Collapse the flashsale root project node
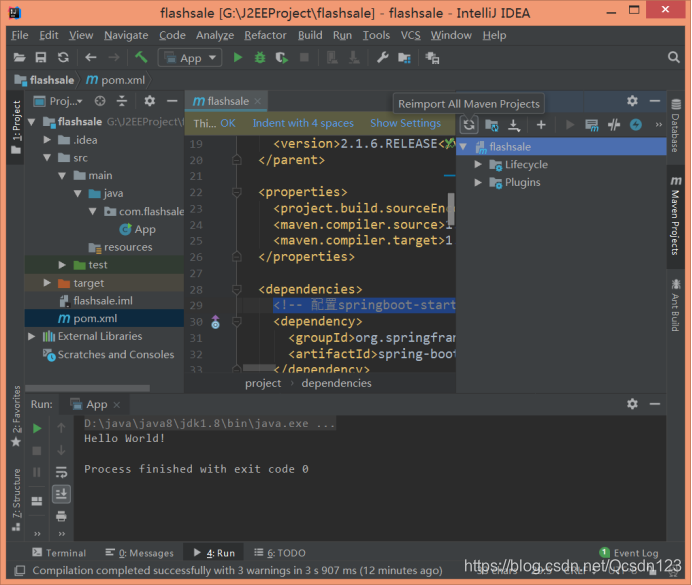This screenshot has height=585, width=692. [x=32, y=122]
